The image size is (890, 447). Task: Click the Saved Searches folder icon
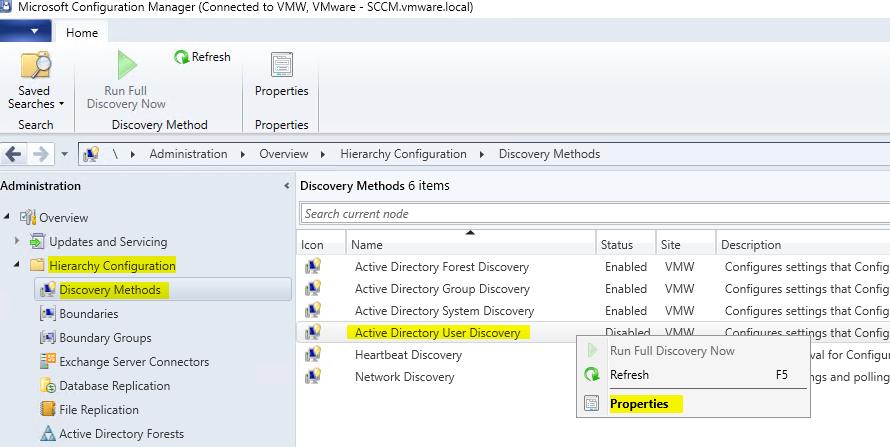pos(36,65)
